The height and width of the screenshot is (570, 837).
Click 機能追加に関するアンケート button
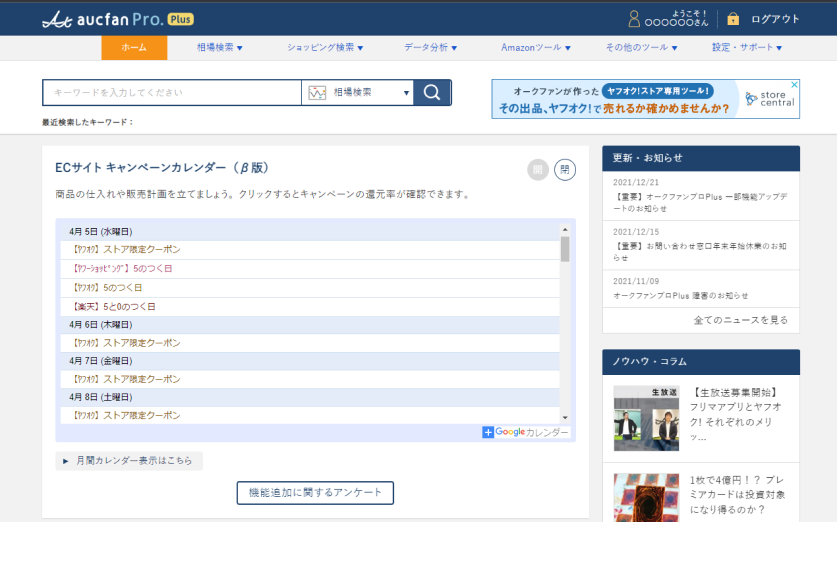pyautogui.click(x=315, y=493)
